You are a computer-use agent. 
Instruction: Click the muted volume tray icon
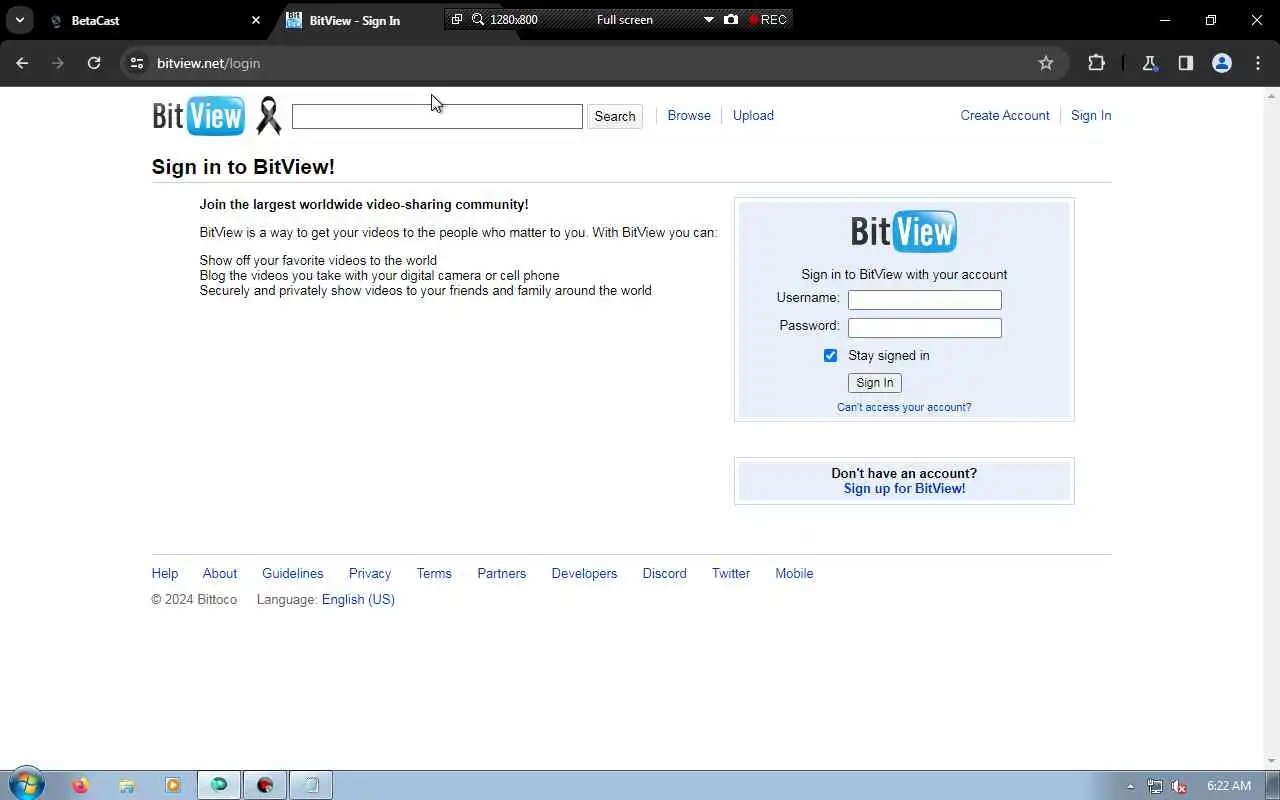1179,786
